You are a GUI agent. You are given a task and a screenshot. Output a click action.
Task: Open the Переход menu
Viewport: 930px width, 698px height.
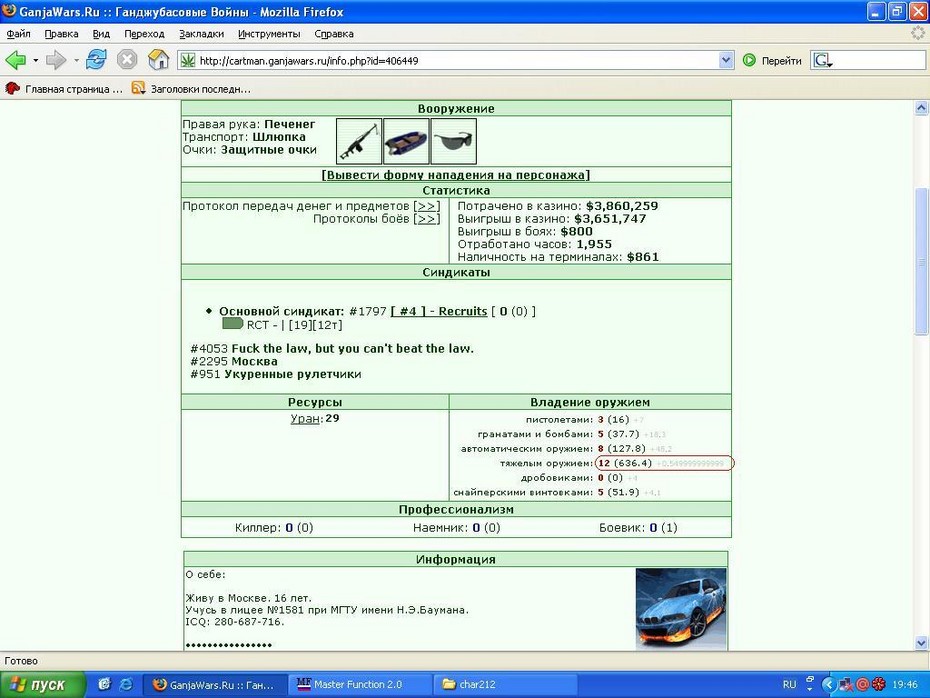(144, 34)
